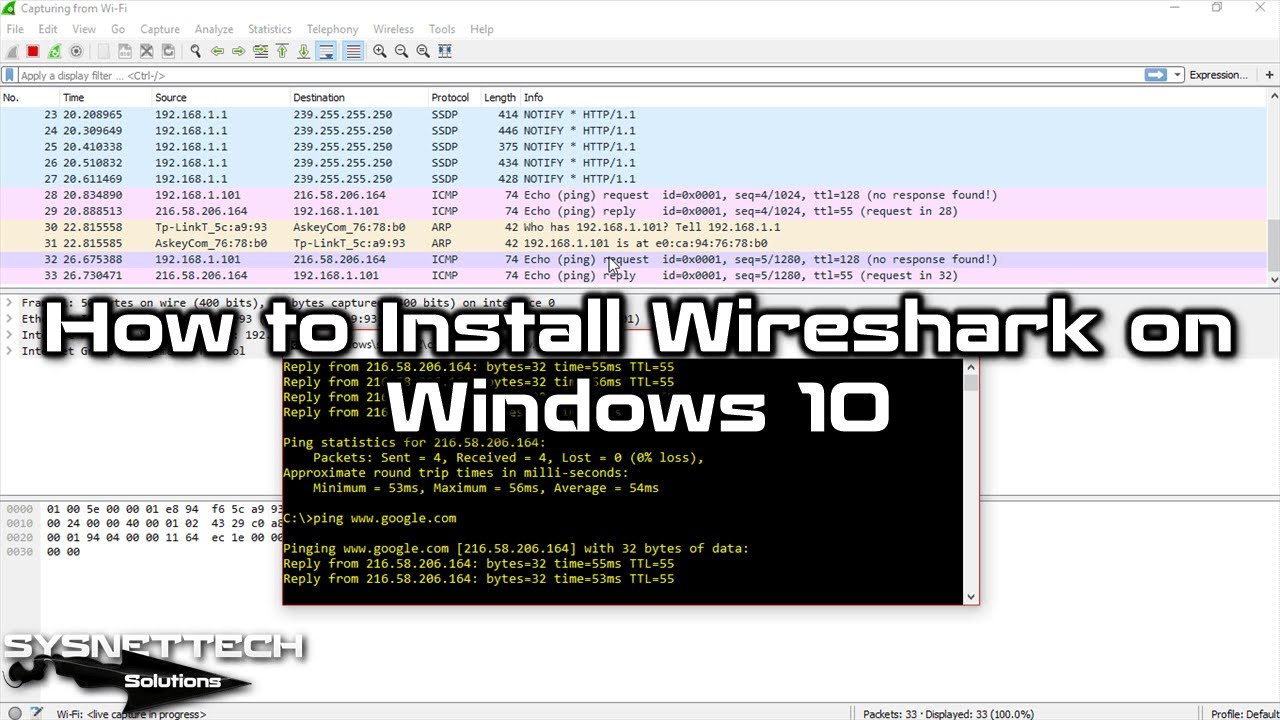Screen dimensions: 1280x720
Task: Open the Statistics menu
Action: (270, 29)
